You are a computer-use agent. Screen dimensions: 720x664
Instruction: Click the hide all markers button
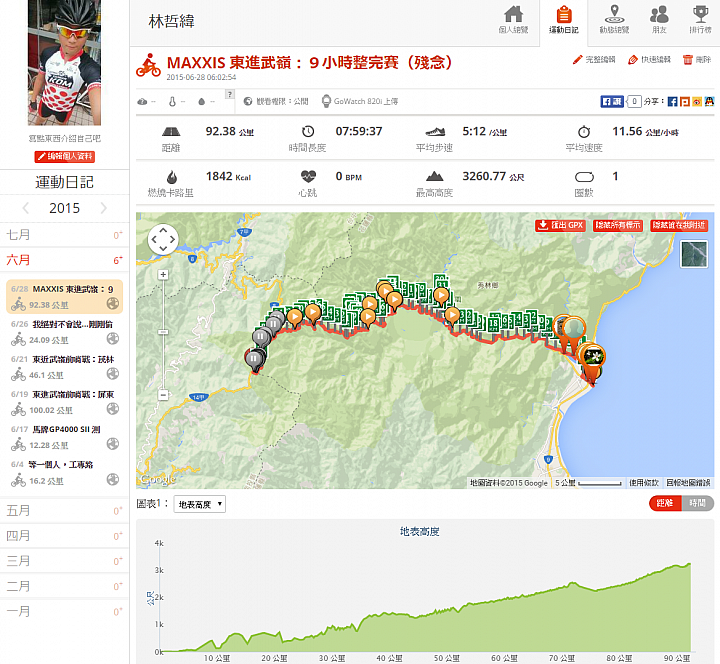[618, 225]
